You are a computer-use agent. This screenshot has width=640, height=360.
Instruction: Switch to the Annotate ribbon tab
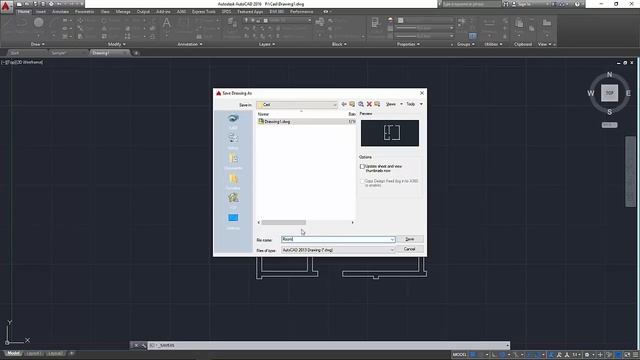click(60, 12)
